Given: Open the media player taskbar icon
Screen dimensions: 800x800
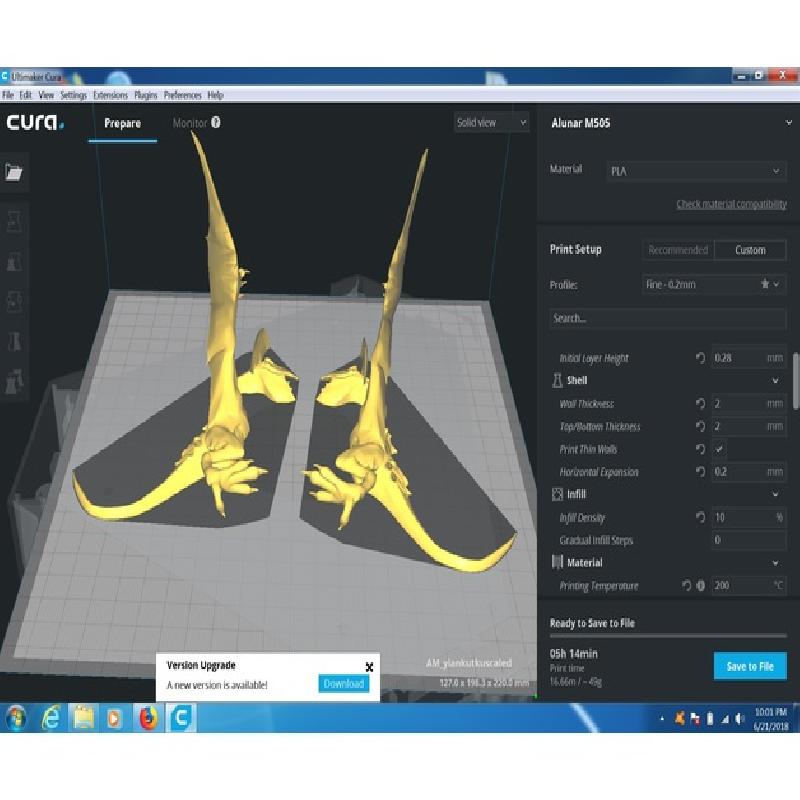Looking at the screenshot, I should (x=115, y=718).
